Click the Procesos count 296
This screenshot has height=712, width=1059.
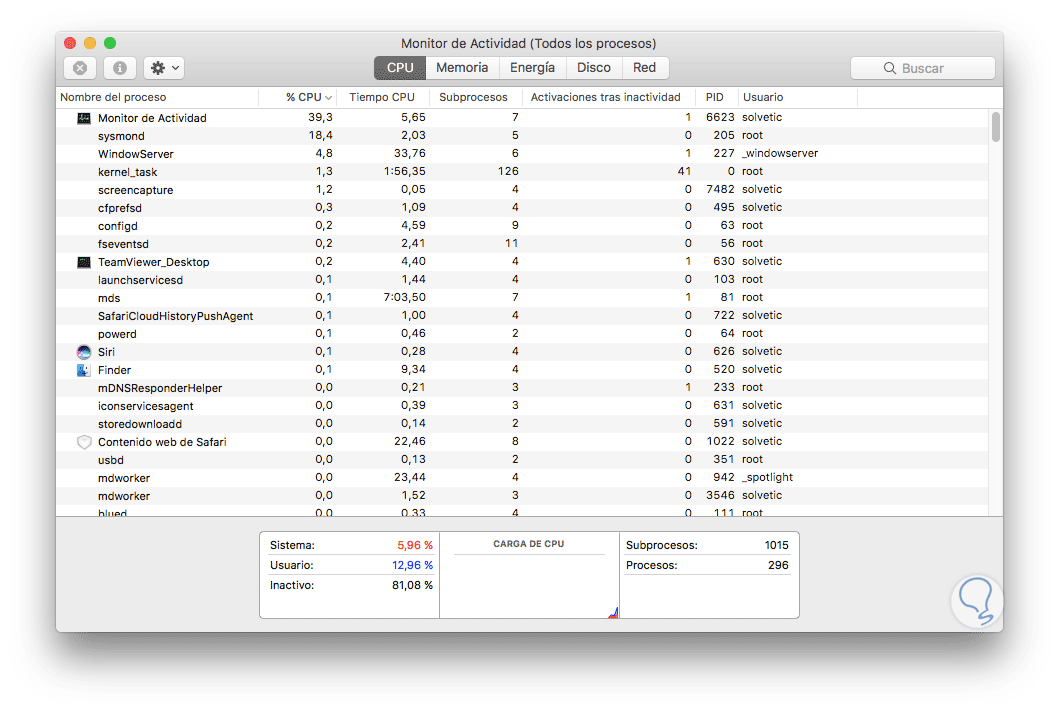tap(778, 565)
